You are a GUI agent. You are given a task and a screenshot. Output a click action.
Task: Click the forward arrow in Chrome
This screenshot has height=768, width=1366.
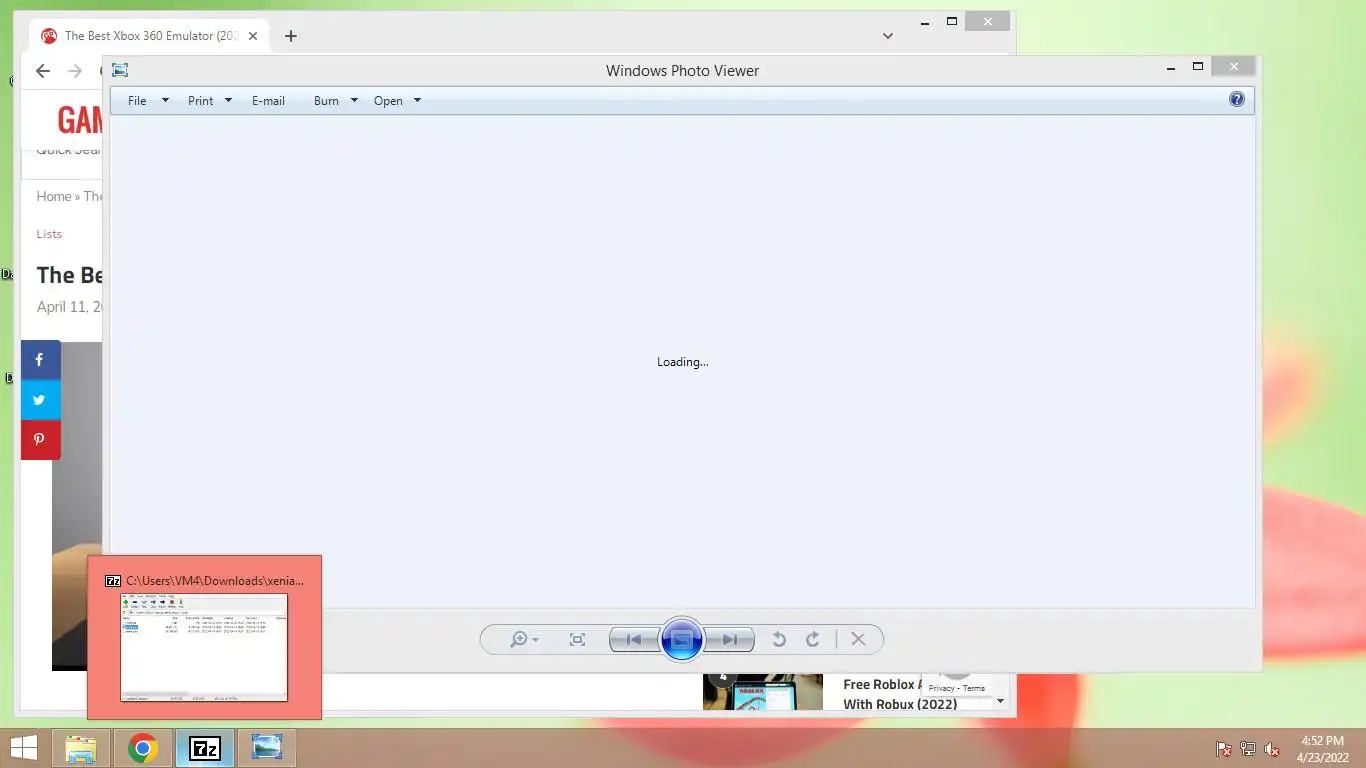[x=75, y=71]
